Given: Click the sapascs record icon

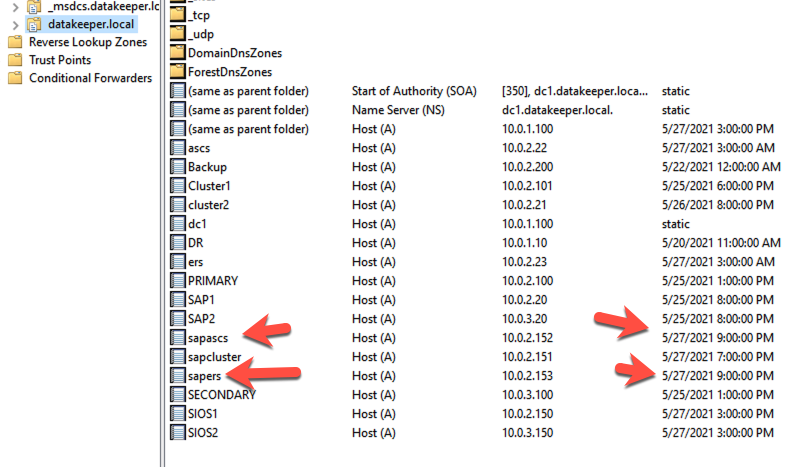Looking at the screenshot, I should 178,338.
